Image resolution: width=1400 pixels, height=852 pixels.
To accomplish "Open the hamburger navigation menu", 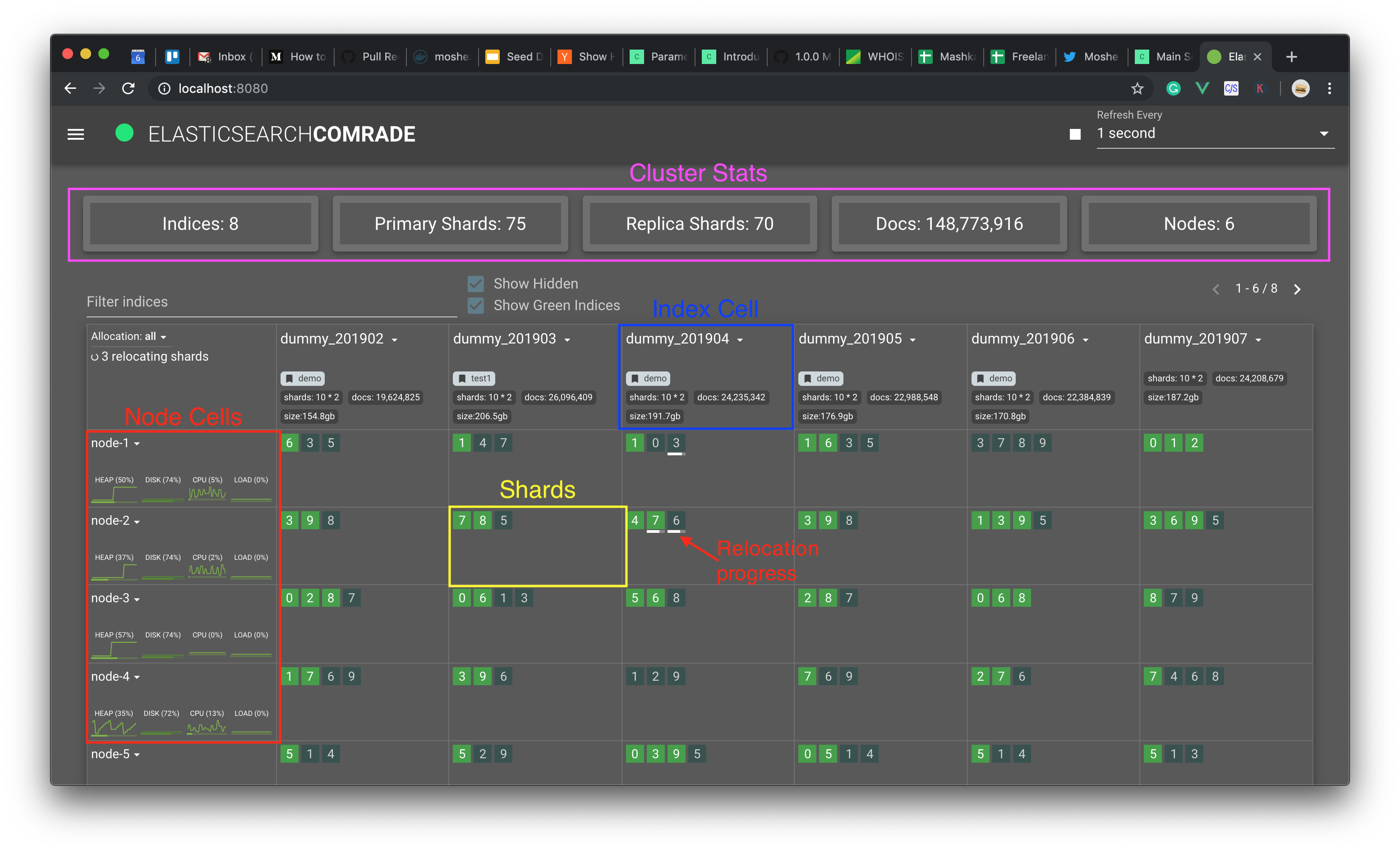I will click(x=76, y=135).
